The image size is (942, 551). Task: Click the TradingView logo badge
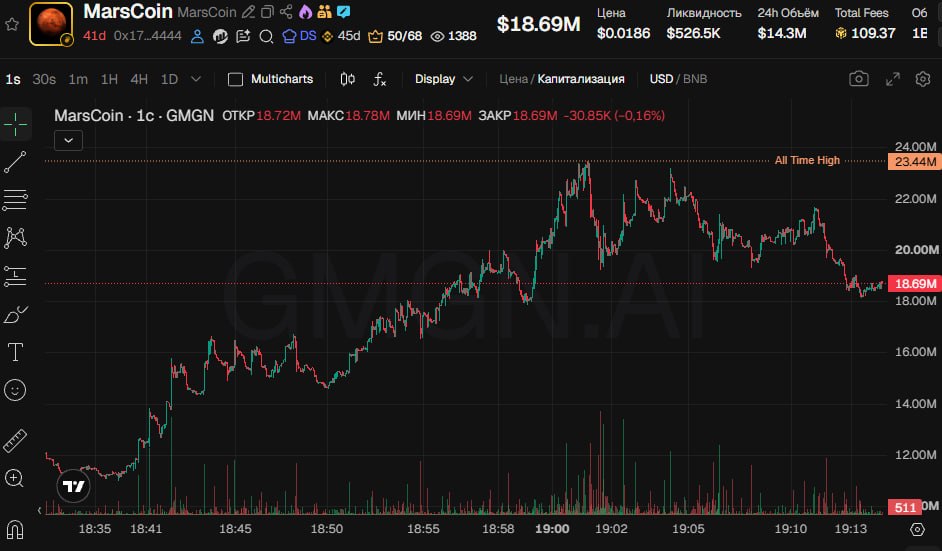(x=74, y=486)
